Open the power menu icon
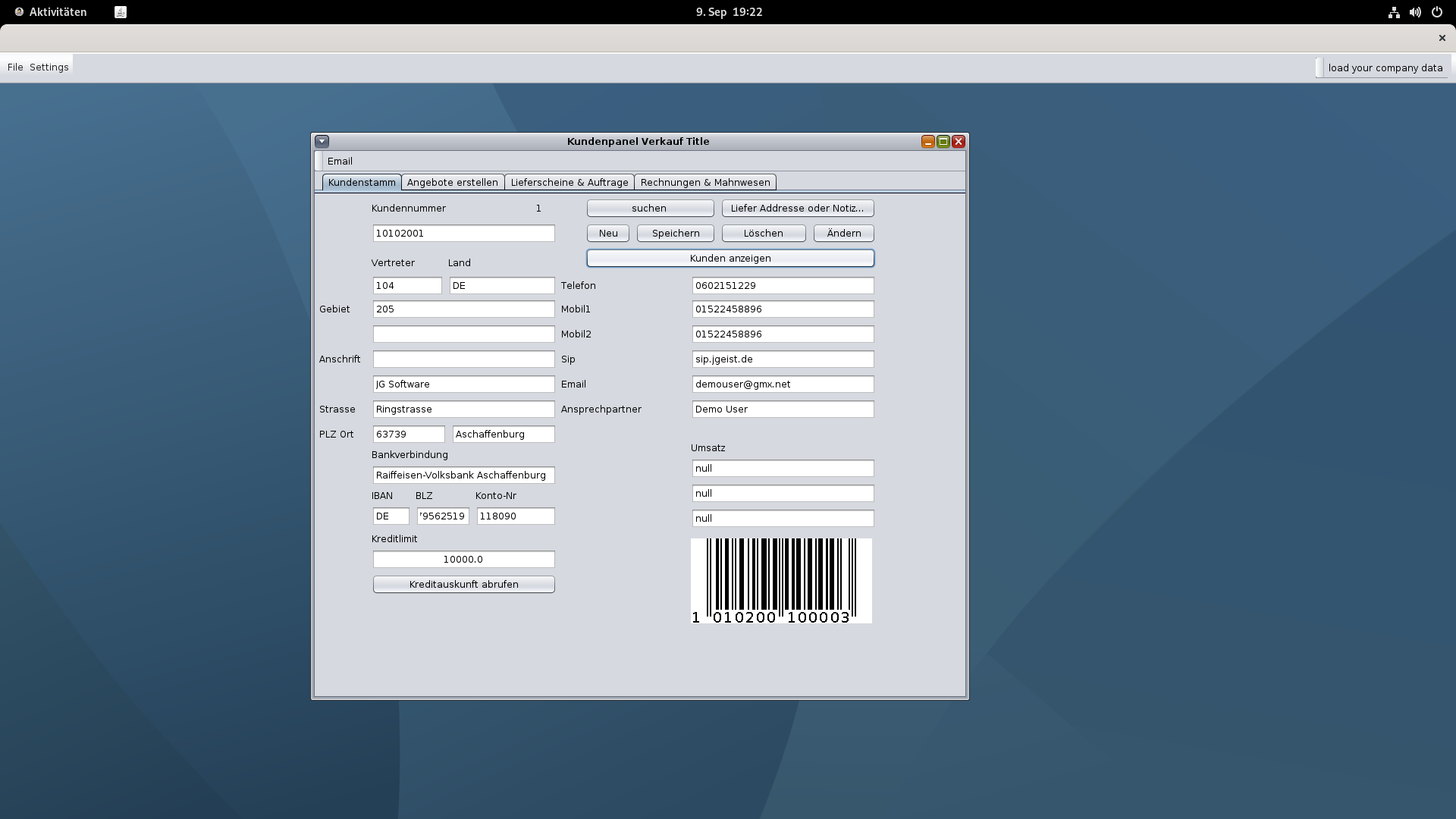1456x819 pixels. (x=1436, y=12)
